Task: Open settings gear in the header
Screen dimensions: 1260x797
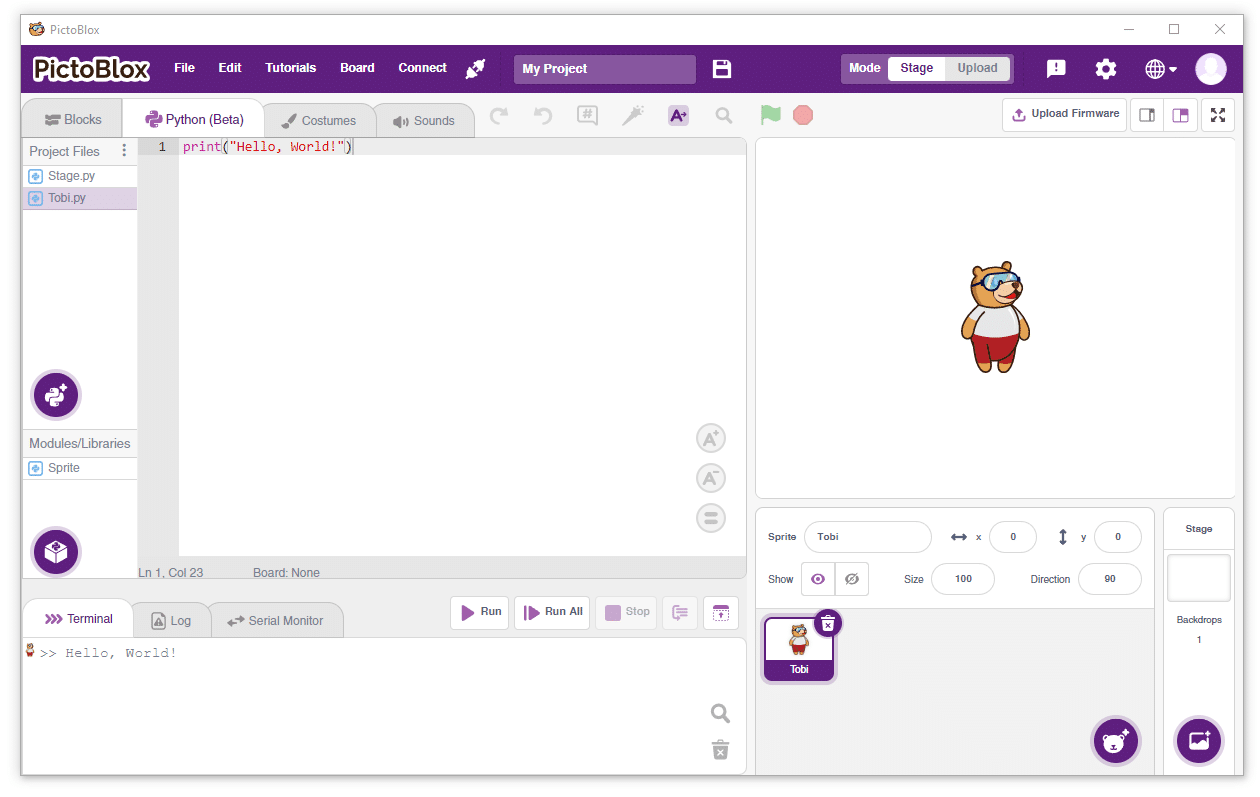Action: (1106, 69)
